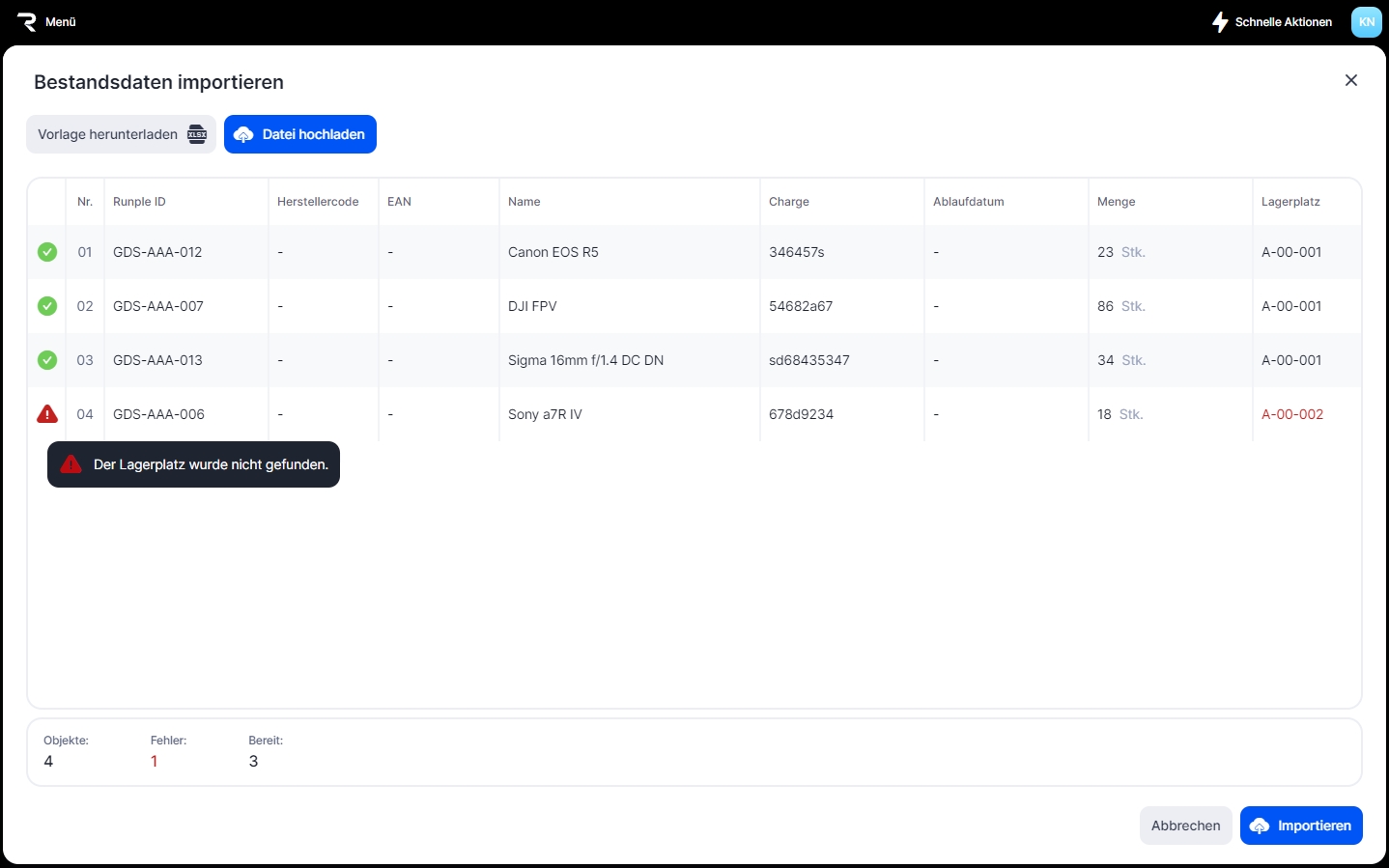
Task: Open the KN user avatar
Action: click(x=1366, y=22)
